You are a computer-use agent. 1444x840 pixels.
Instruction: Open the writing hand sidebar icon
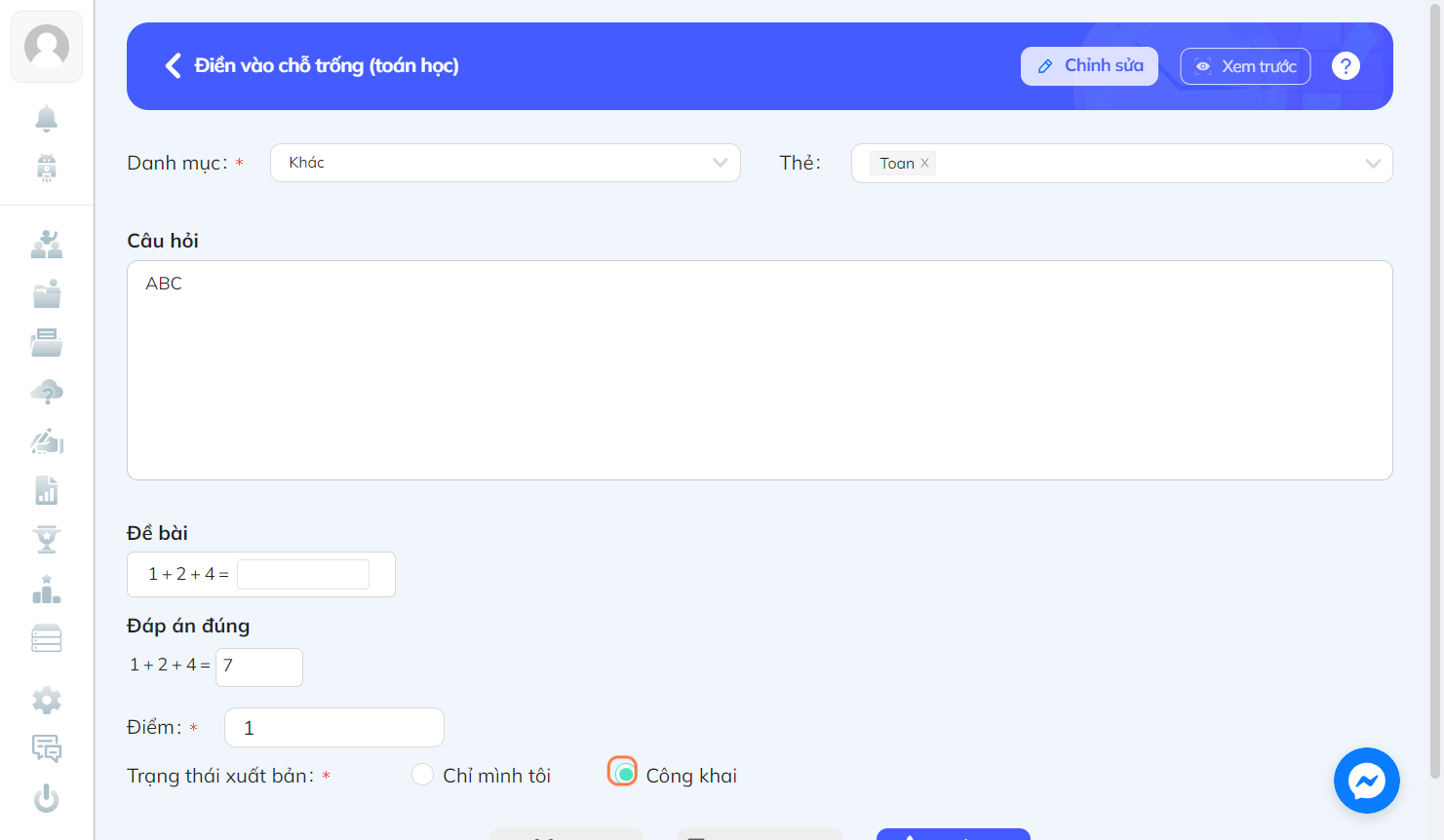click(x=47, y=441)
